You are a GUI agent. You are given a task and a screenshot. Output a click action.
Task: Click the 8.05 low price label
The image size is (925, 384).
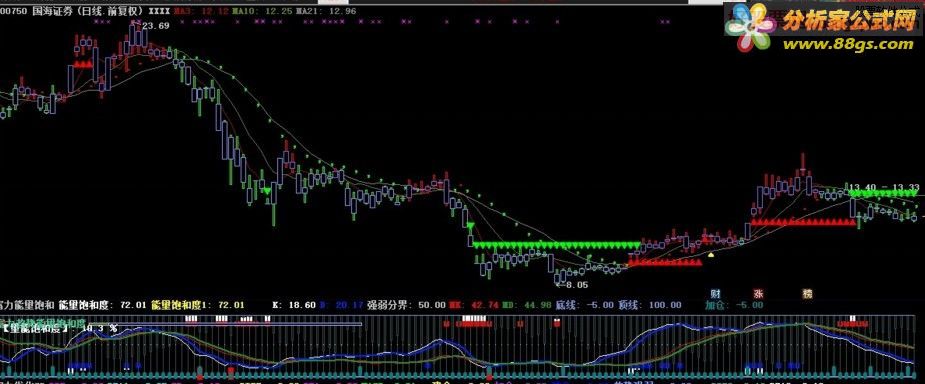point(576,285)
